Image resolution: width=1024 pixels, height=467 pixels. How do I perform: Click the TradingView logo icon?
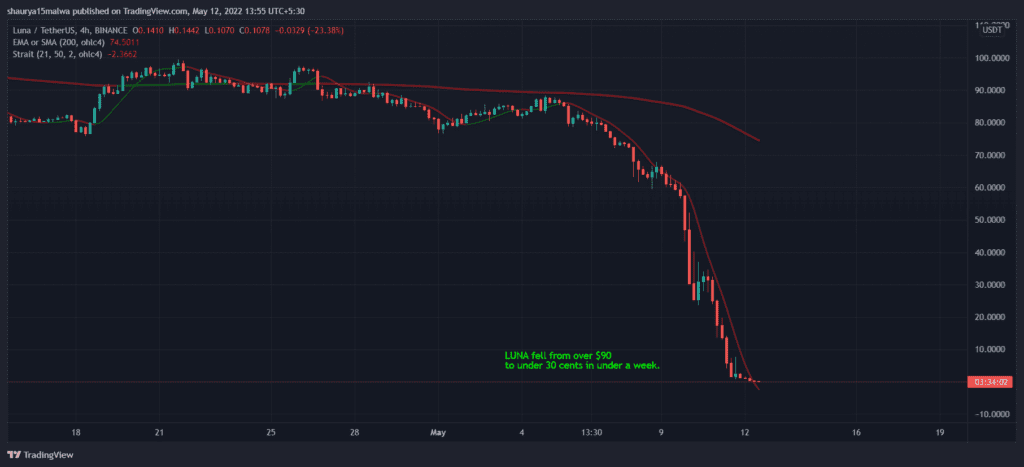[14, 452]
